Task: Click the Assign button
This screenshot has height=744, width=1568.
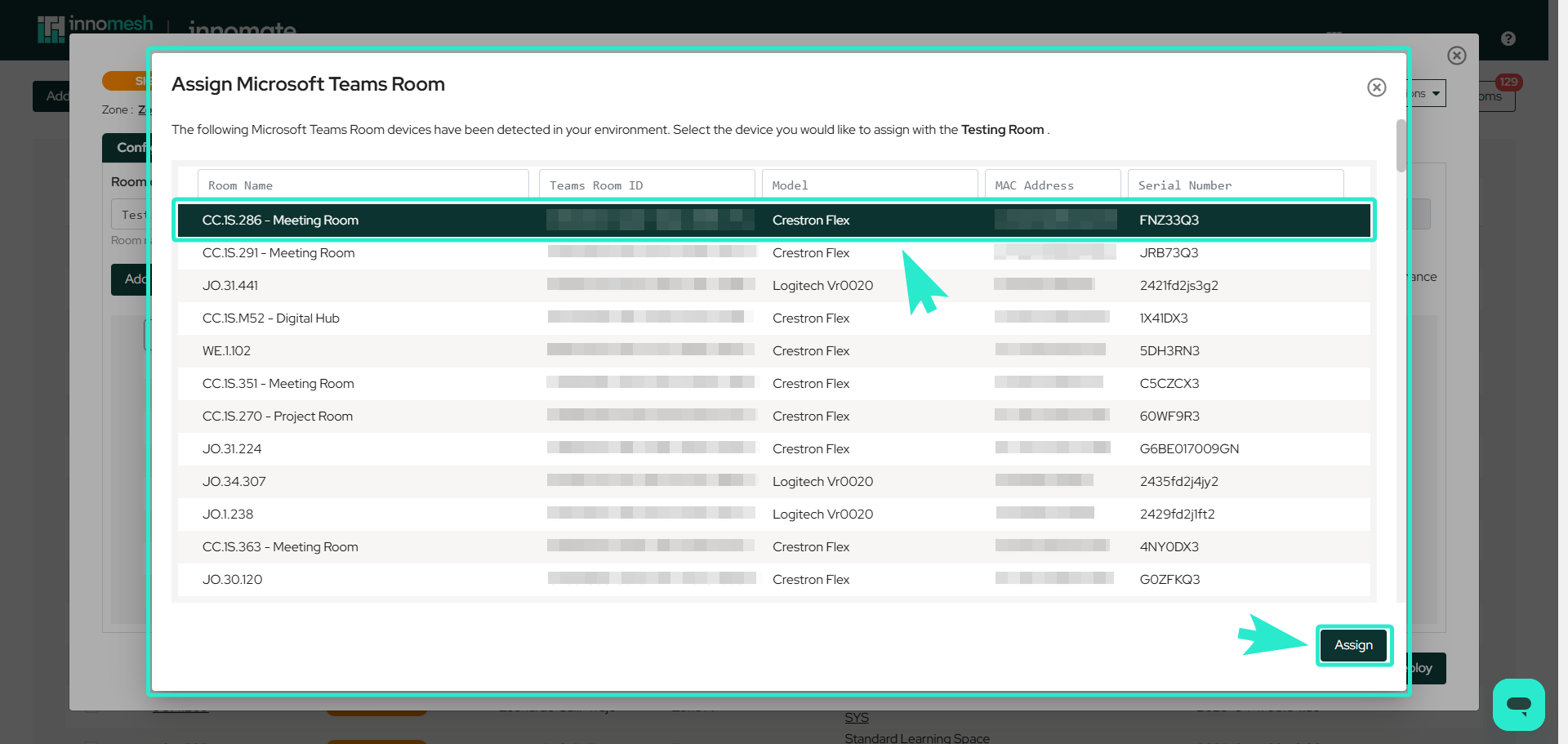Action: point(1354,645)
